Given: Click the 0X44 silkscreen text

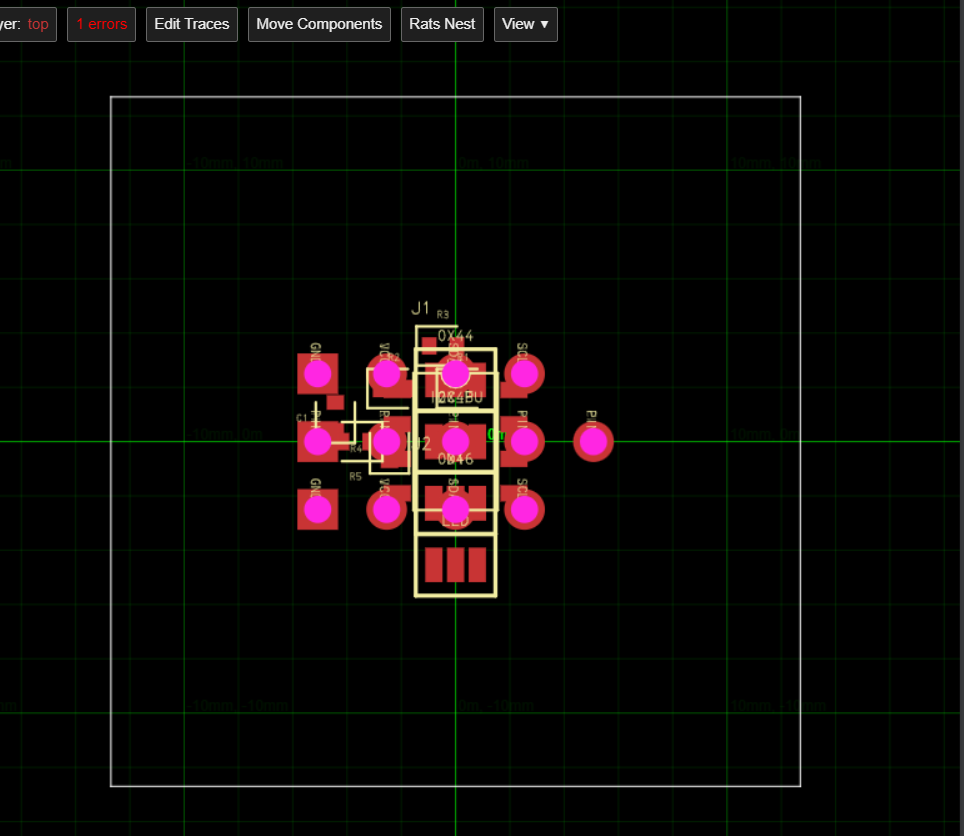Looking at the screenshot, I should (x=456, y=336).
